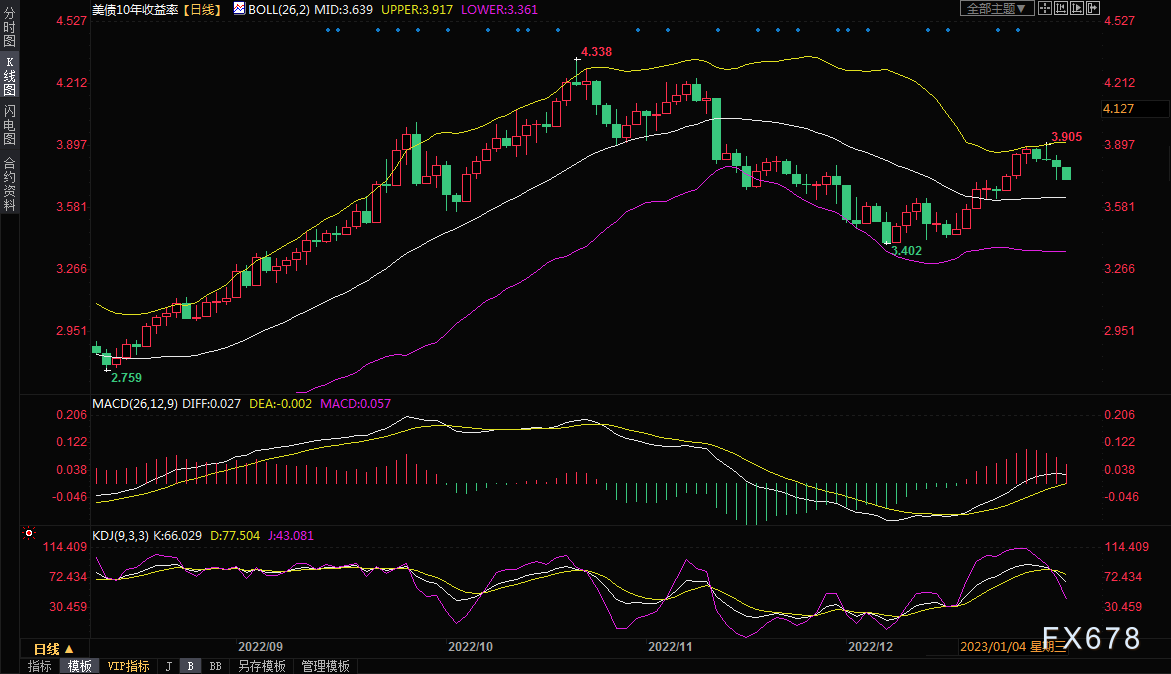Image resolution: width=1171 pixels, height=674 pixels.
Task: Click the red gear icon beside KDJ
Action: tap(29, 535)
